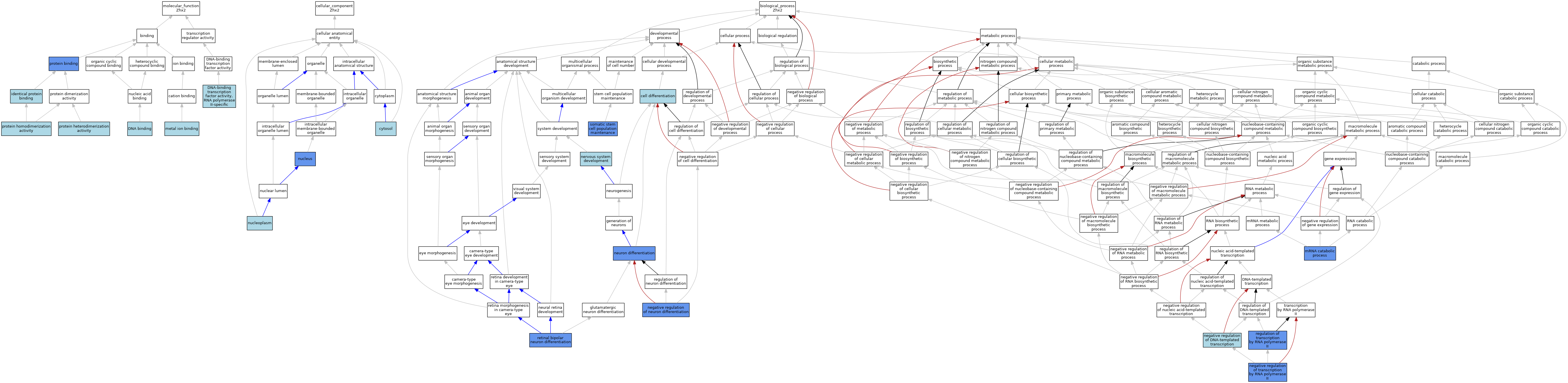Click 'anatomical structure morphogenesis' node
This screenshot has width=1568, height=383.
click(437, 96)
